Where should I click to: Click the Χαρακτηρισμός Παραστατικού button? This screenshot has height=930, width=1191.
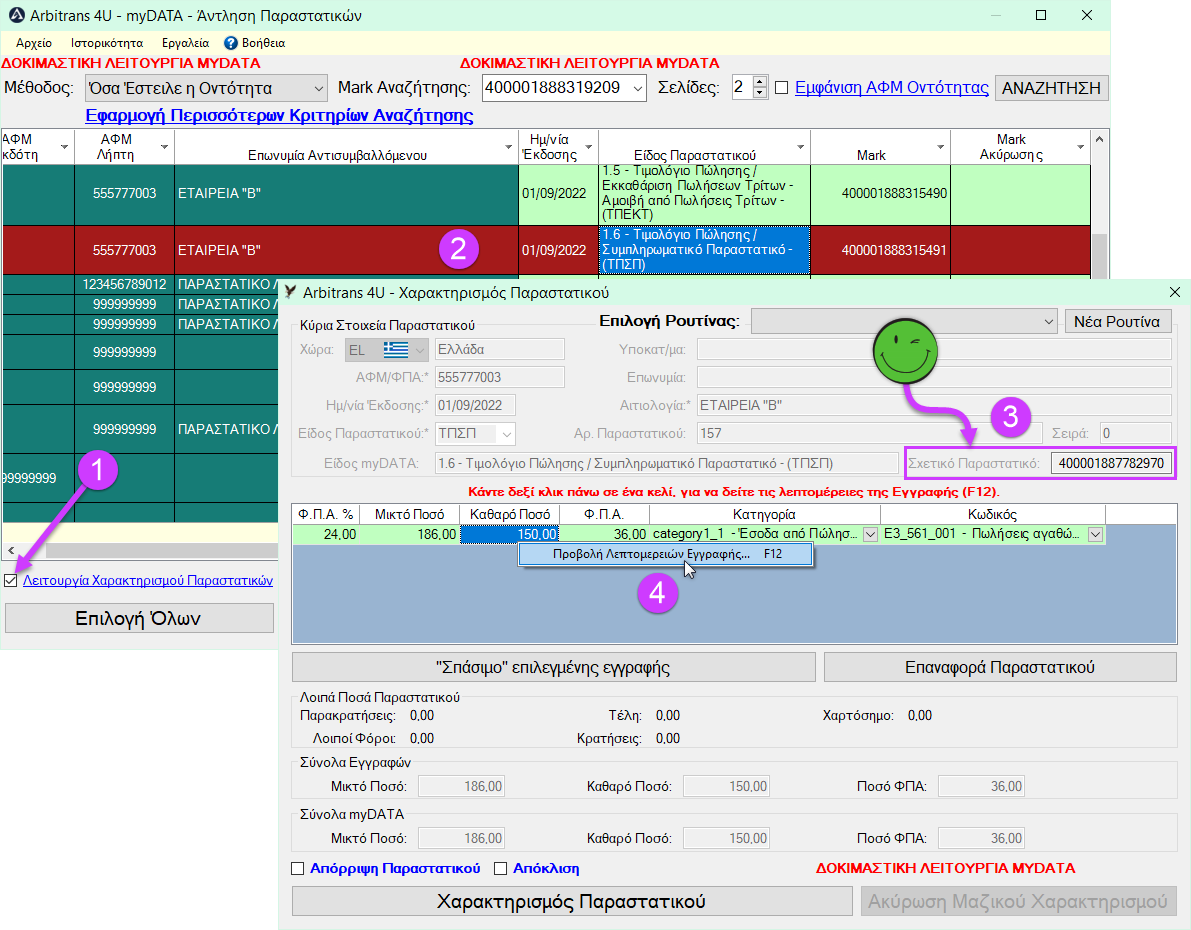pyautogui.click(x=572, y=901)
